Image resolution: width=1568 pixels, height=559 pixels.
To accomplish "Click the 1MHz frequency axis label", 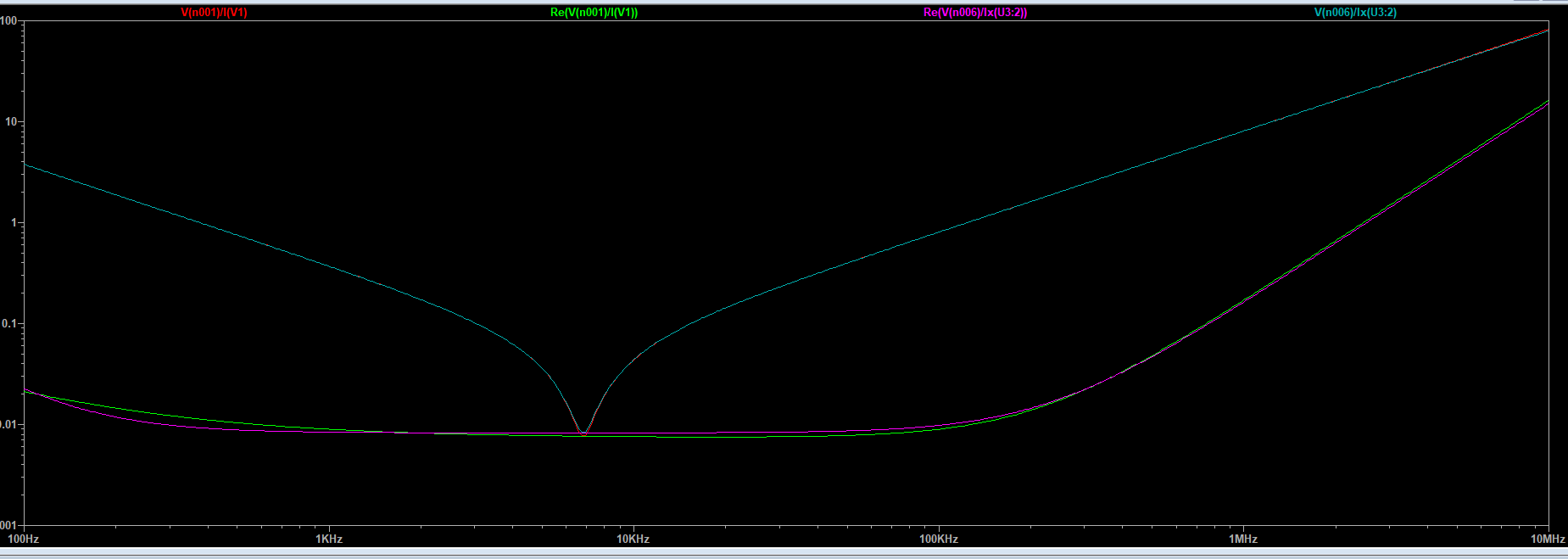I will point(1243,539).
